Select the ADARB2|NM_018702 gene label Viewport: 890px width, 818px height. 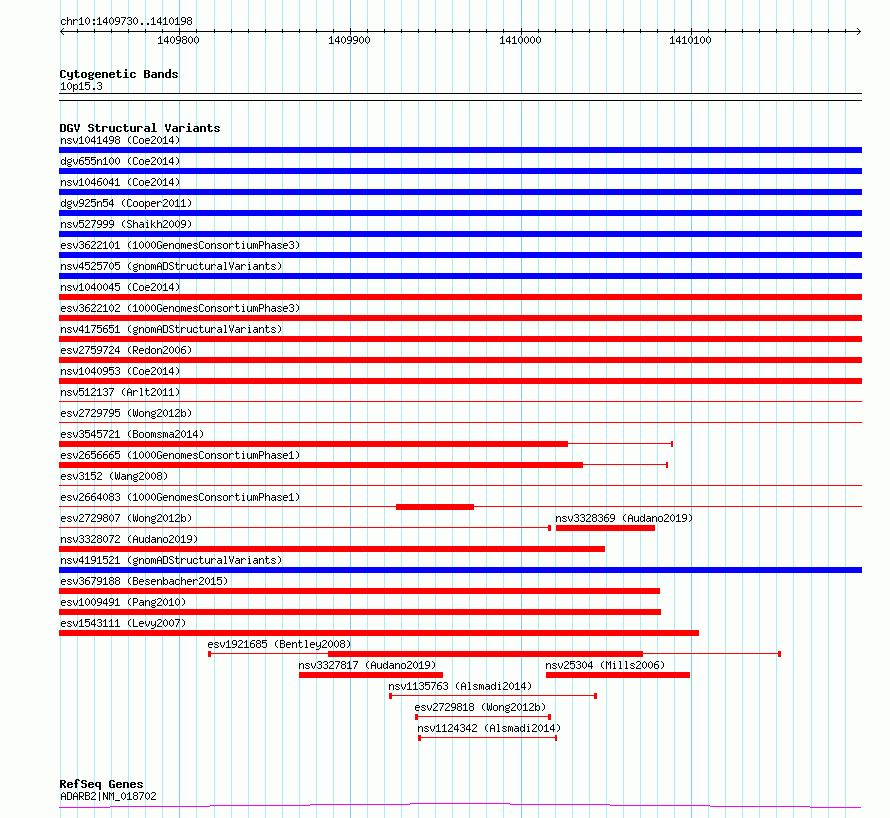point(108,796)
